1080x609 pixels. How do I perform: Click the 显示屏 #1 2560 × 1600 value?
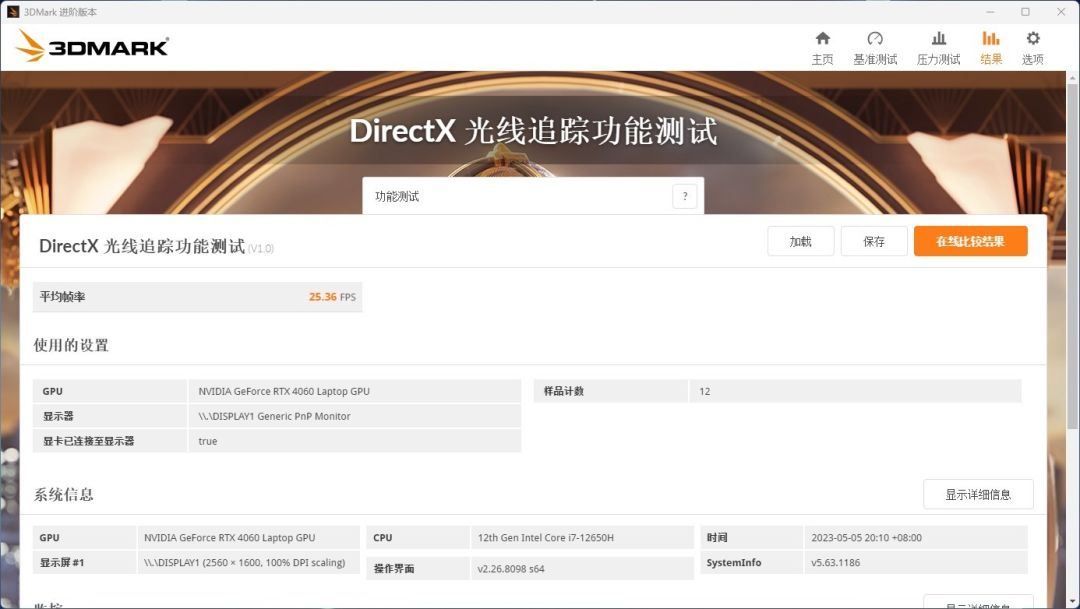click(245, 562)
